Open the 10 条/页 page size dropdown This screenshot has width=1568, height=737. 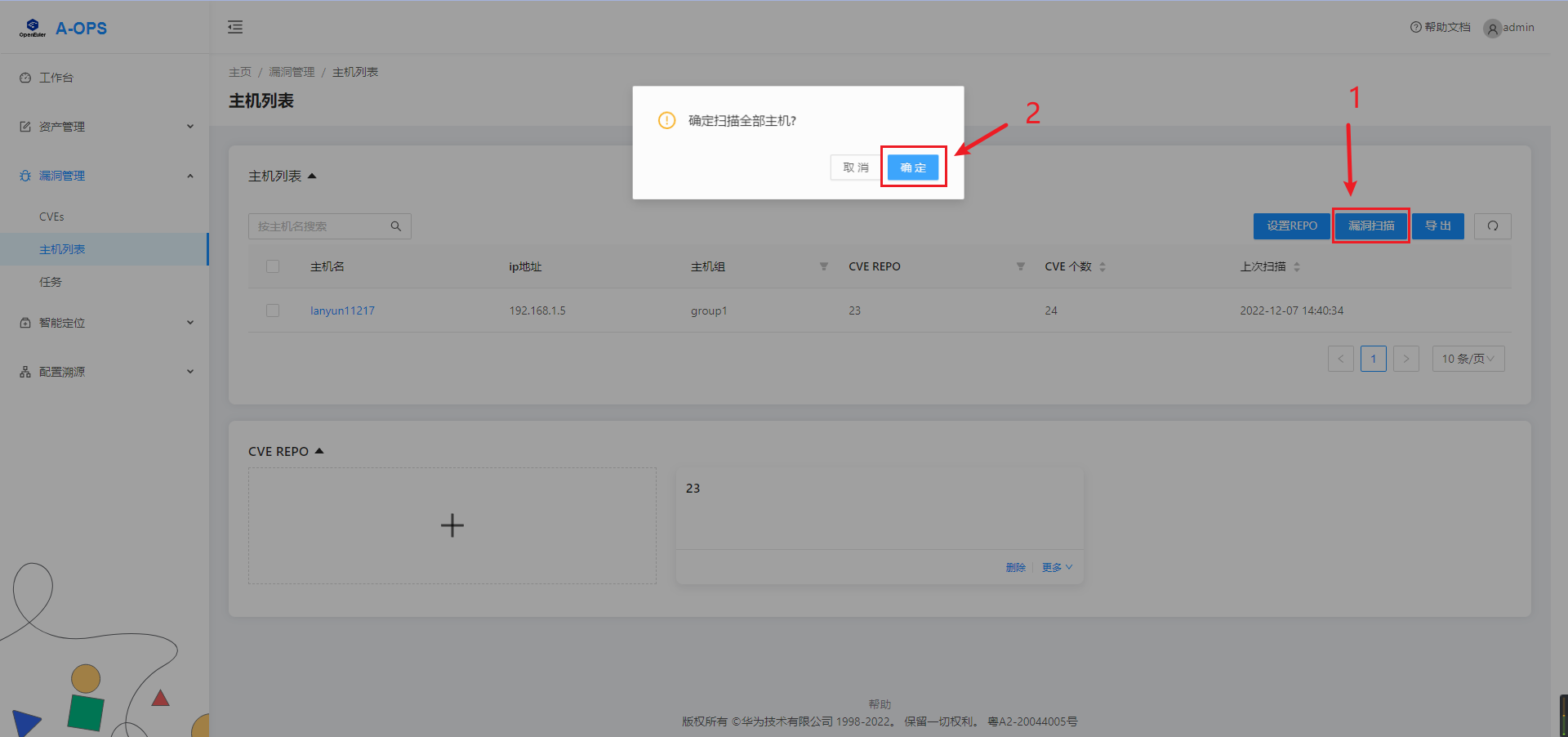(1468, 359)
